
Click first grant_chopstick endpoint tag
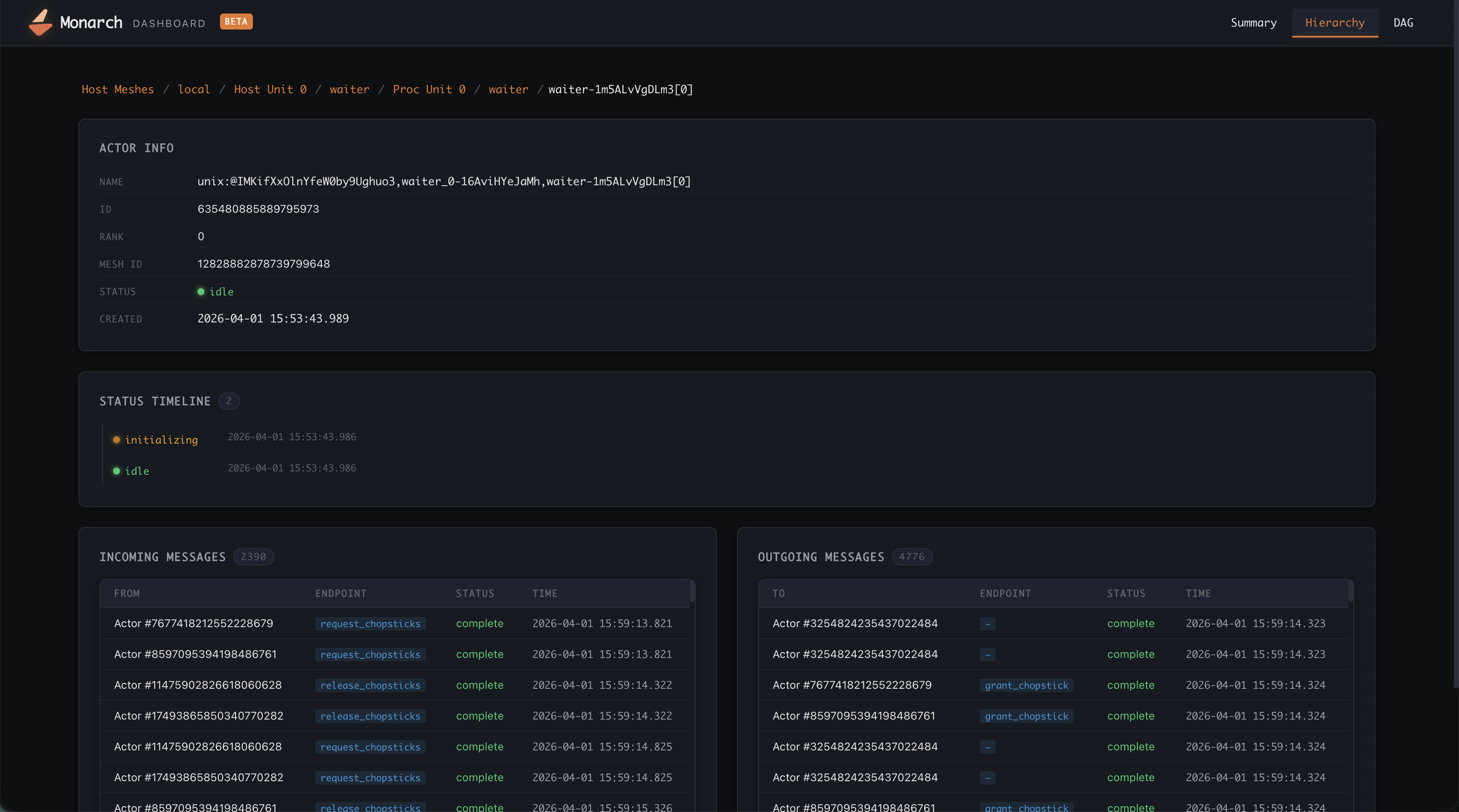1026,685
